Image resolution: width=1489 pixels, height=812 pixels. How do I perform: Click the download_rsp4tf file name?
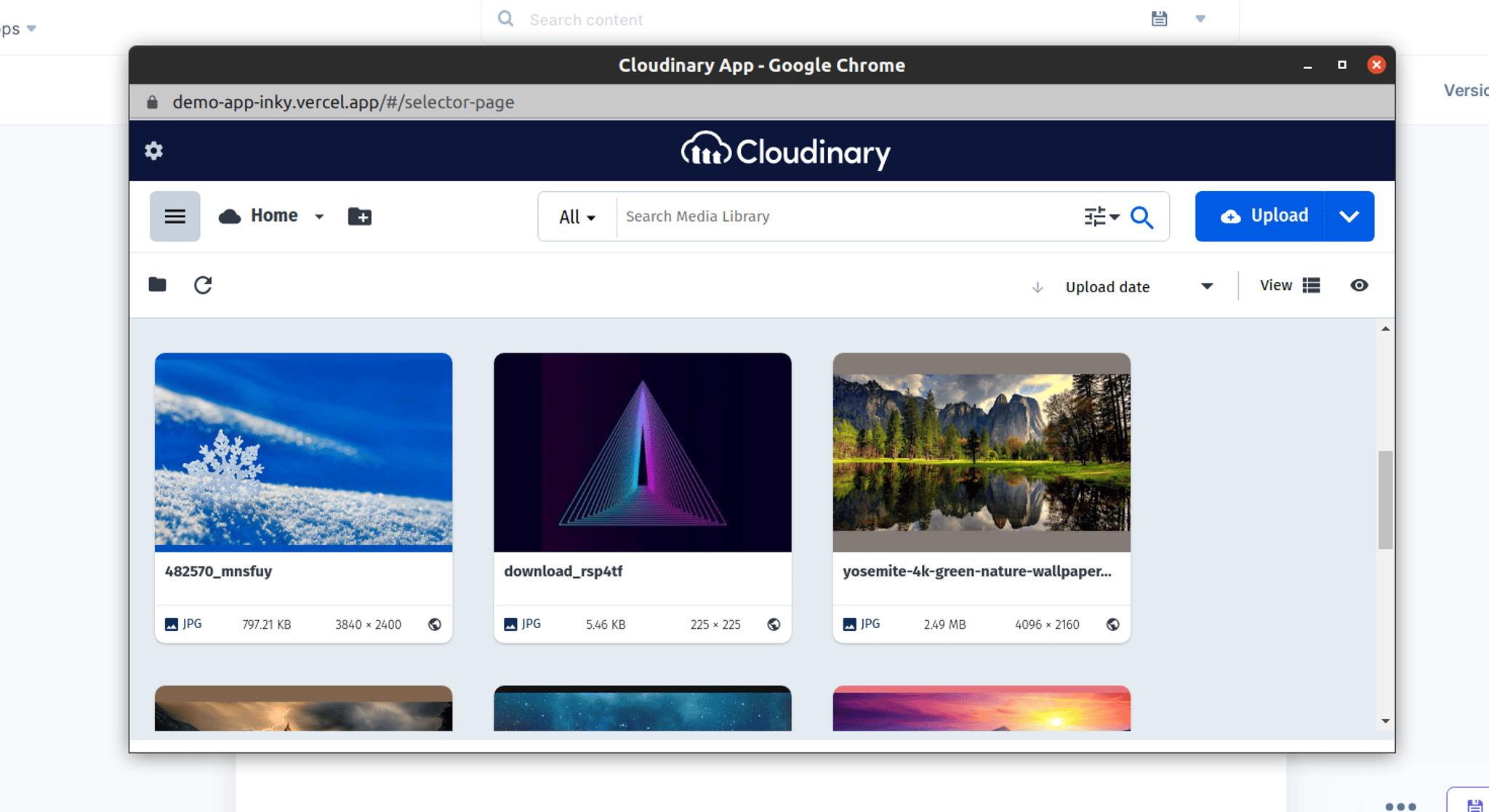click(563, 571)
